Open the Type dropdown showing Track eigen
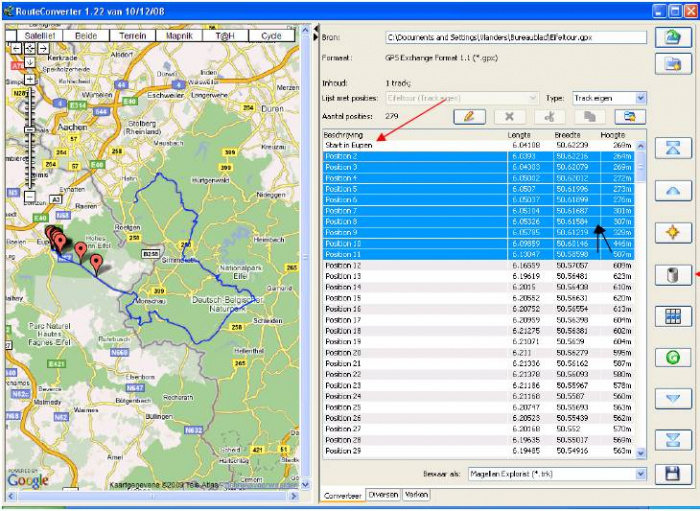 tap(641, 98)
